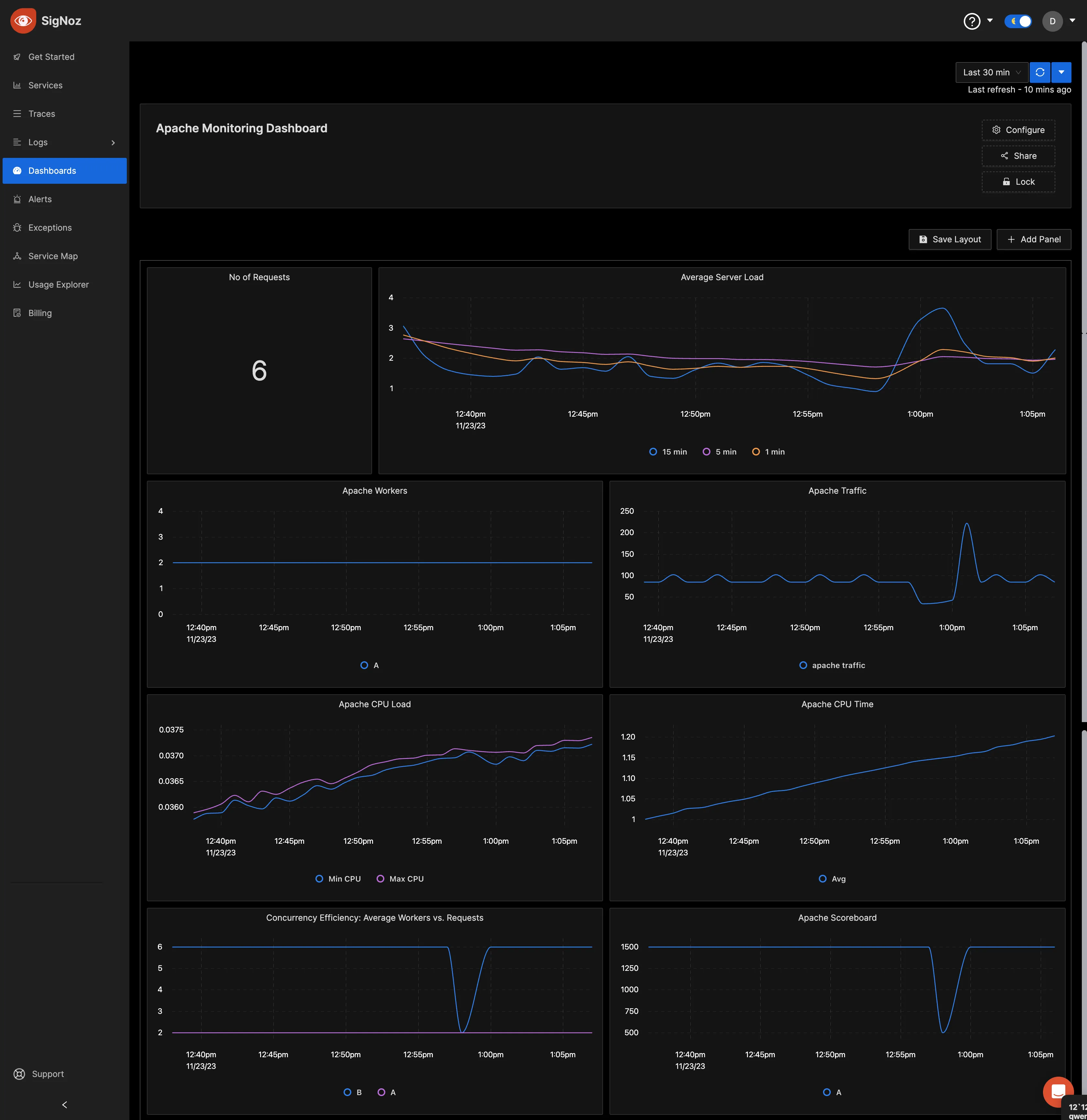Expand the Logs submenu chevron
Screen dimensions: 1087x1120
pos(113,143)
